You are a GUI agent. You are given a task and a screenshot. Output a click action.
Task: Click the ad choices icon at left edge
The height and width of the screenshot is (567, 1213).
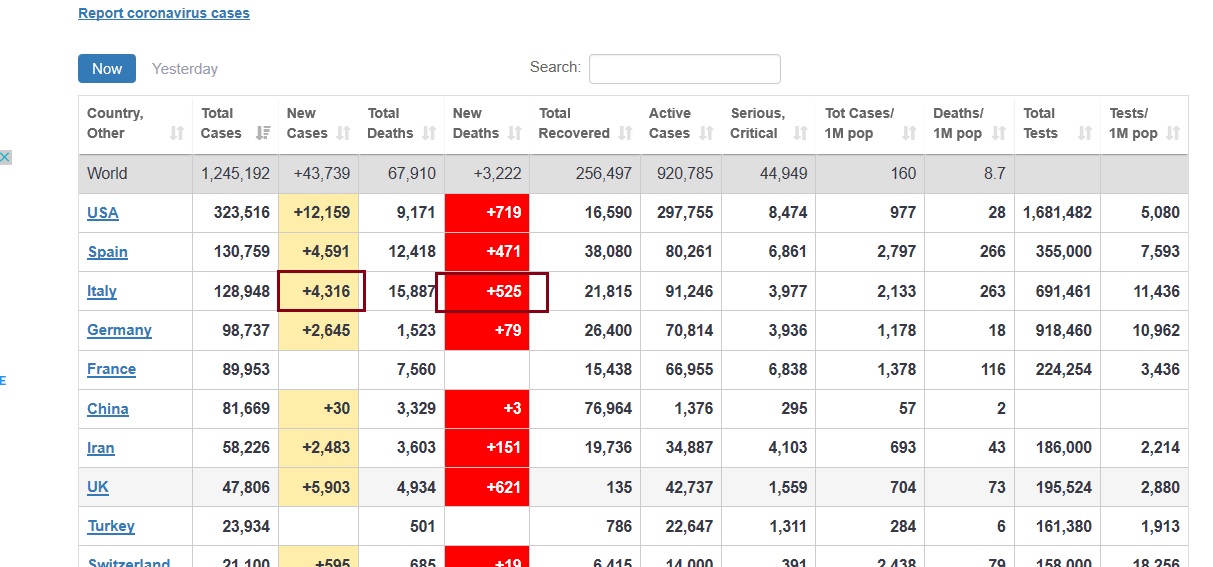[5, 157]
